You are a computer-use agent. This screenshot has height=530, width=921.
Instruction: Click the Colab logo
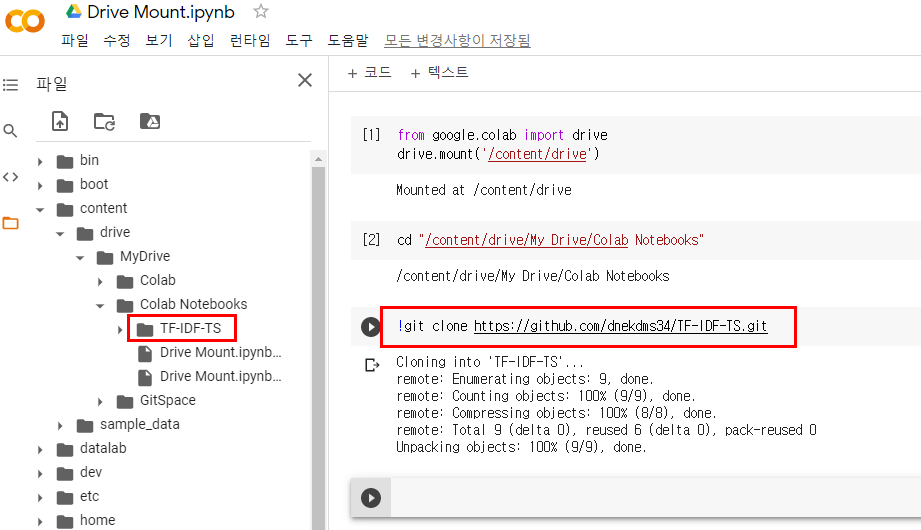click(x=25, y=22)
